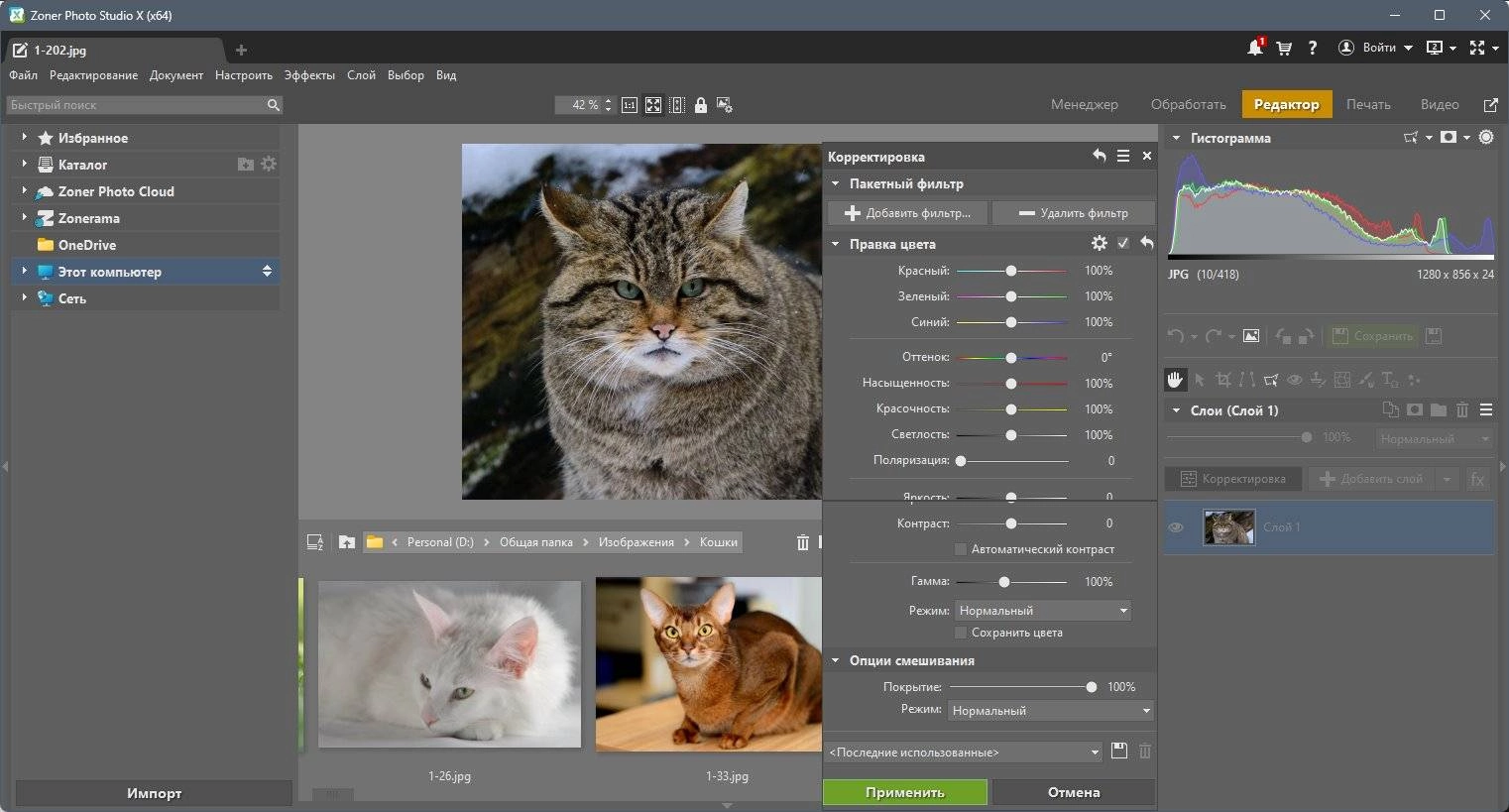Click the Насыщенность slider handle
This screenshot has height=812, width=1509.
1011,383
